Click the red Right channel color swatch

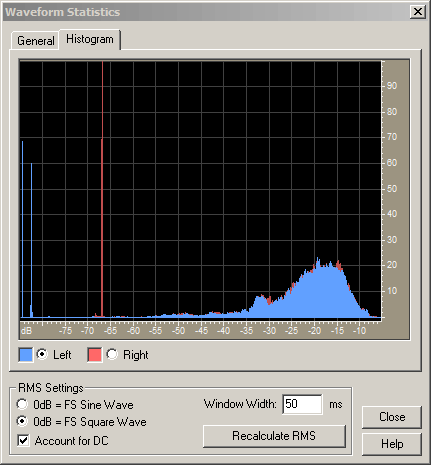point(94,354)
